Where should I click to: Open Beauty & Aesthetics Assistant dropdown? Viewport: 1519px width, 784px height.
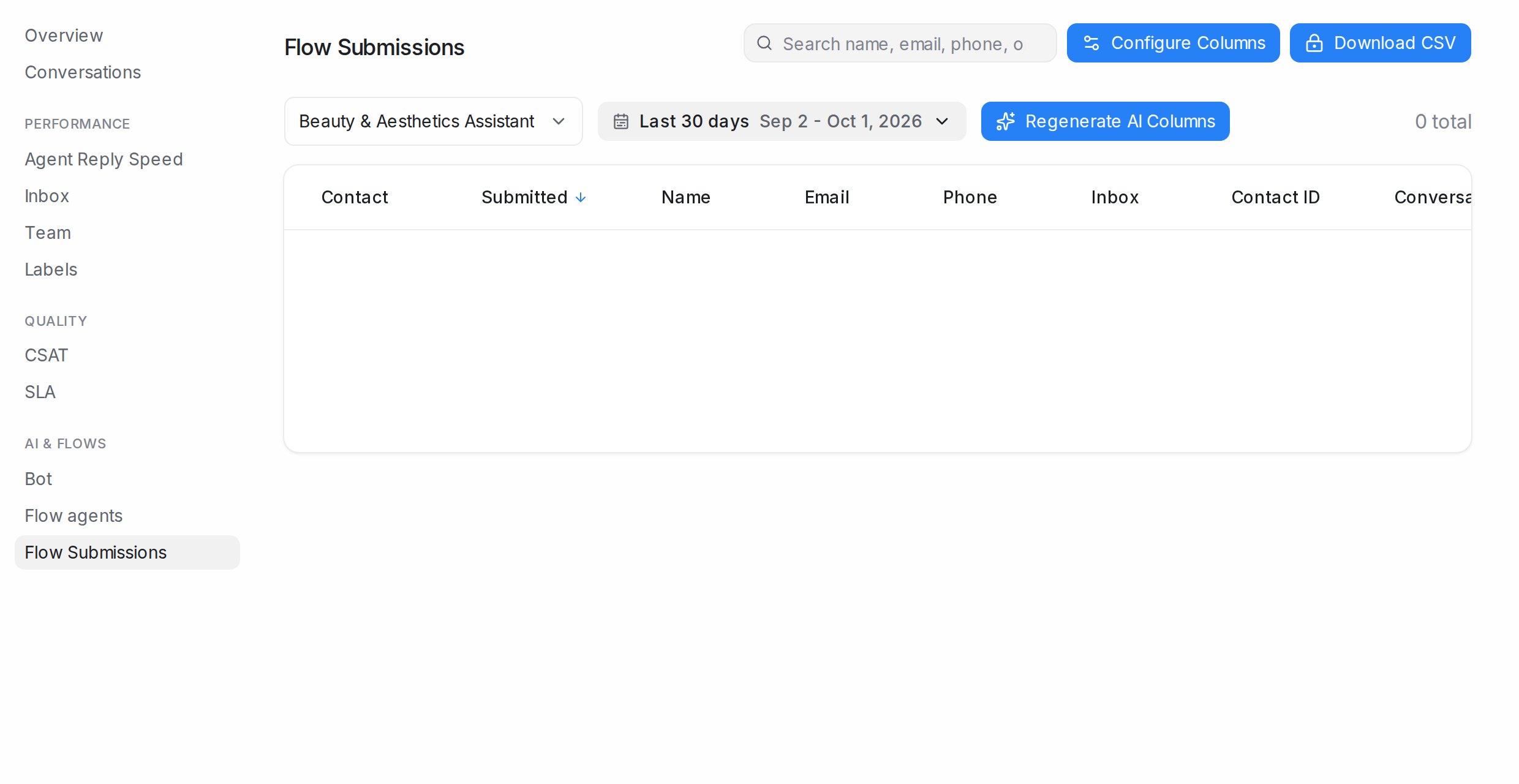tap(433, 121)
